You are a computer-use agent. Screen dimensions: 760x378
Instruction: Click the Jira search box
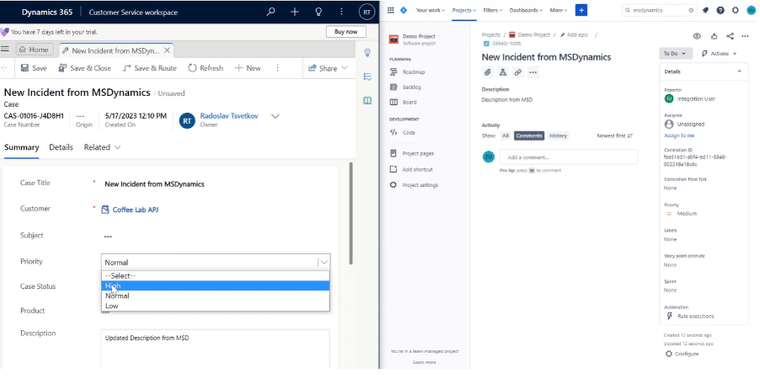pyautogui.click(x=659, y=10)
